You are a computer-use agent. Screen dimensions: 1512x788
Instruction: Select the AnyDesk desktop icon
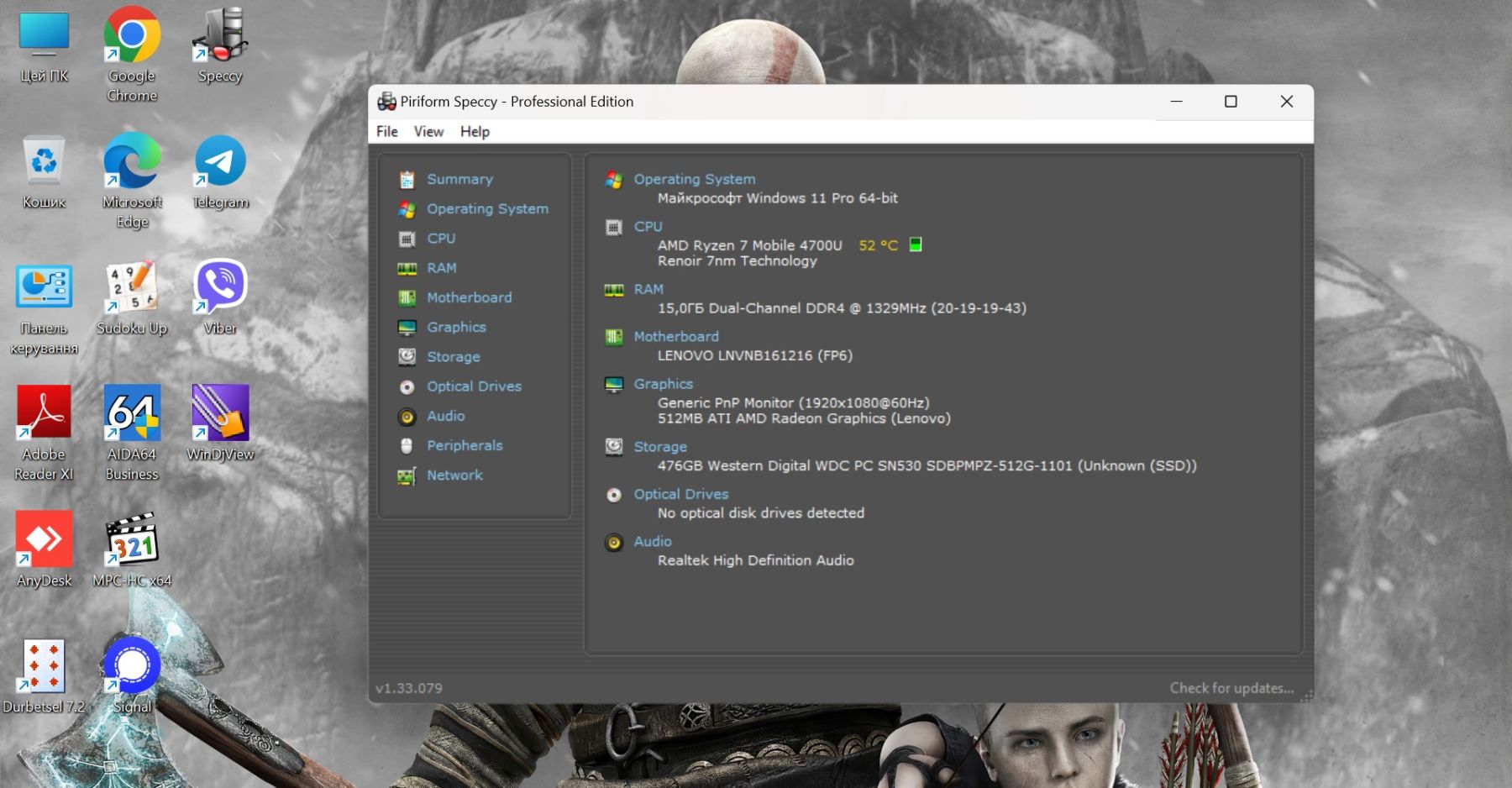pyautogui.click(x=44, y=549)
